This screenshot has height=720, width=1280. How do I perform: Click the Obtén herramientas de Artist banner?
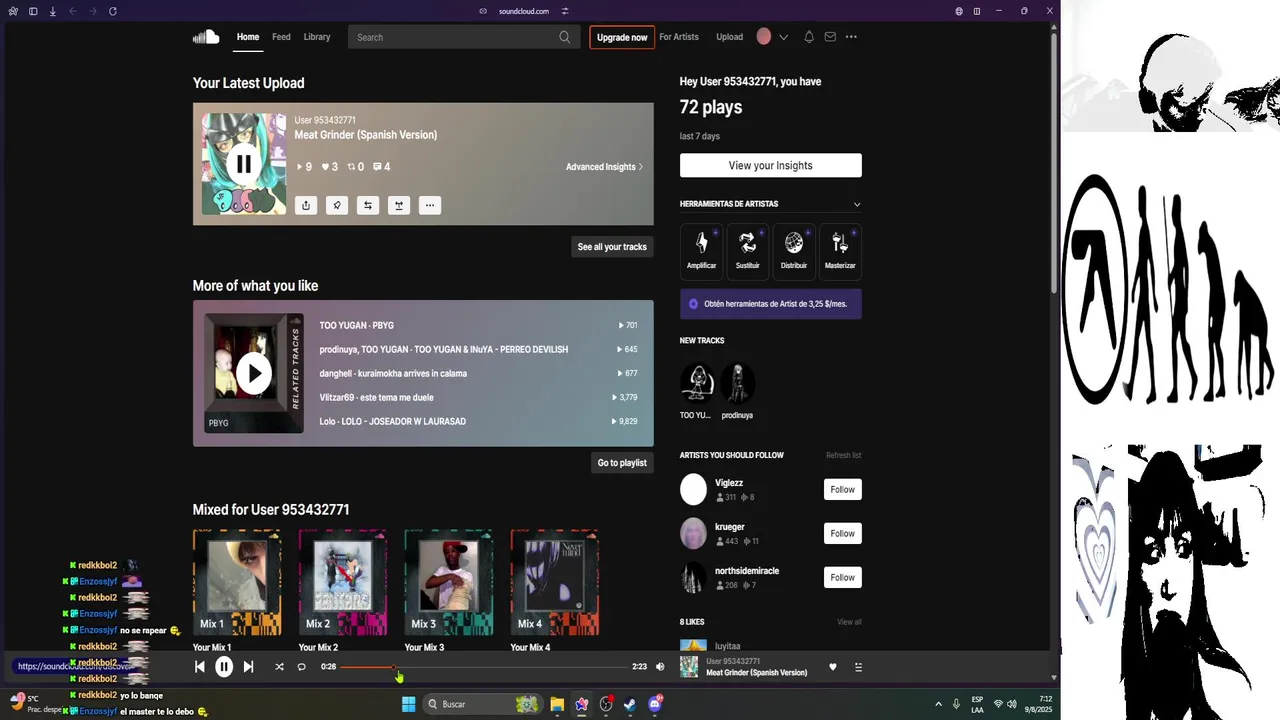(770, 304)
